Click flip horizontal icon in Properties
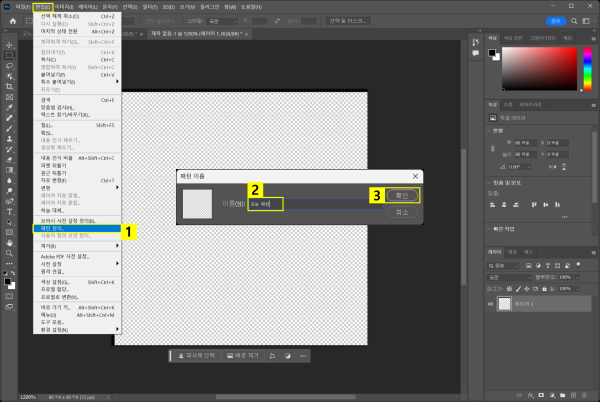 pyautogui.click(x=553, y=167)
